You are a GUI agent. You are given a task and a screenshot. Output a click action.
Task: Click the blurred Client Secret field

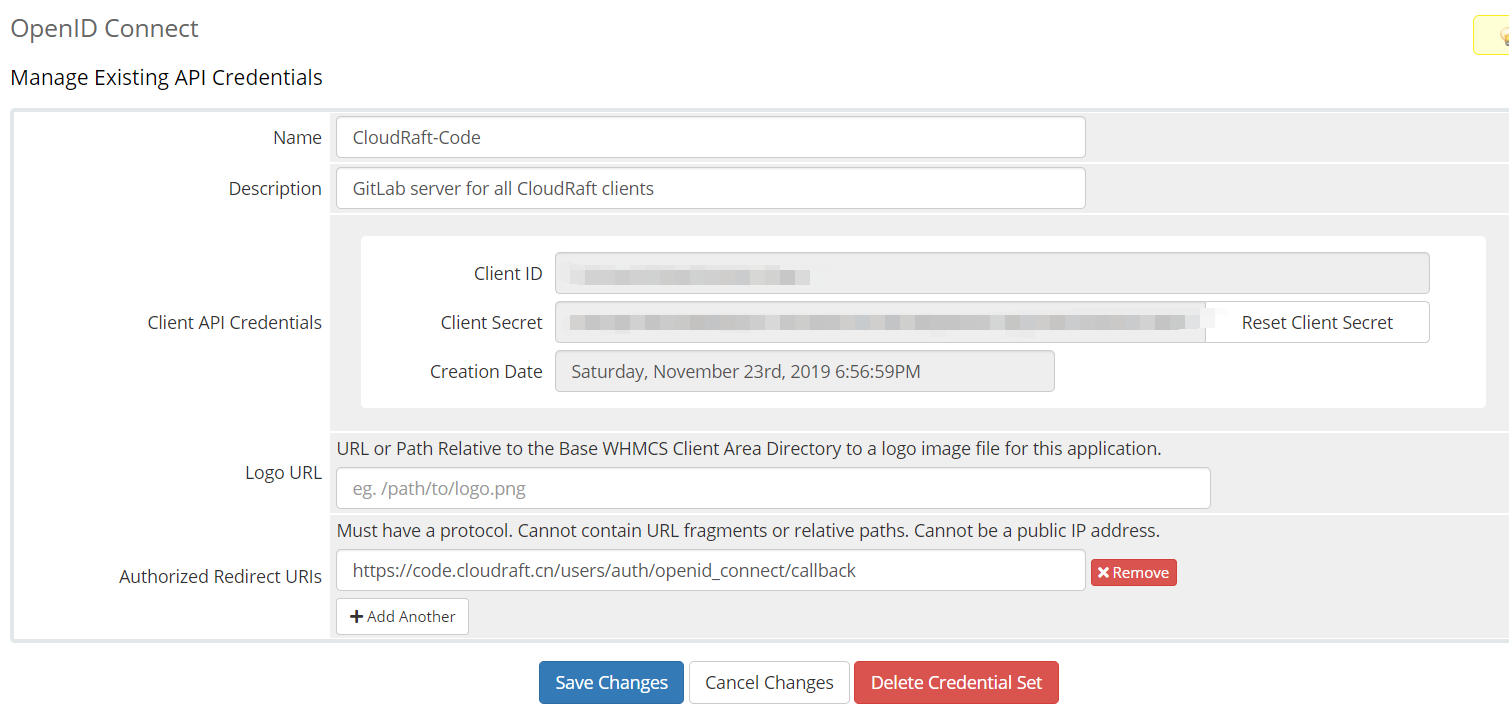[880, 323]
